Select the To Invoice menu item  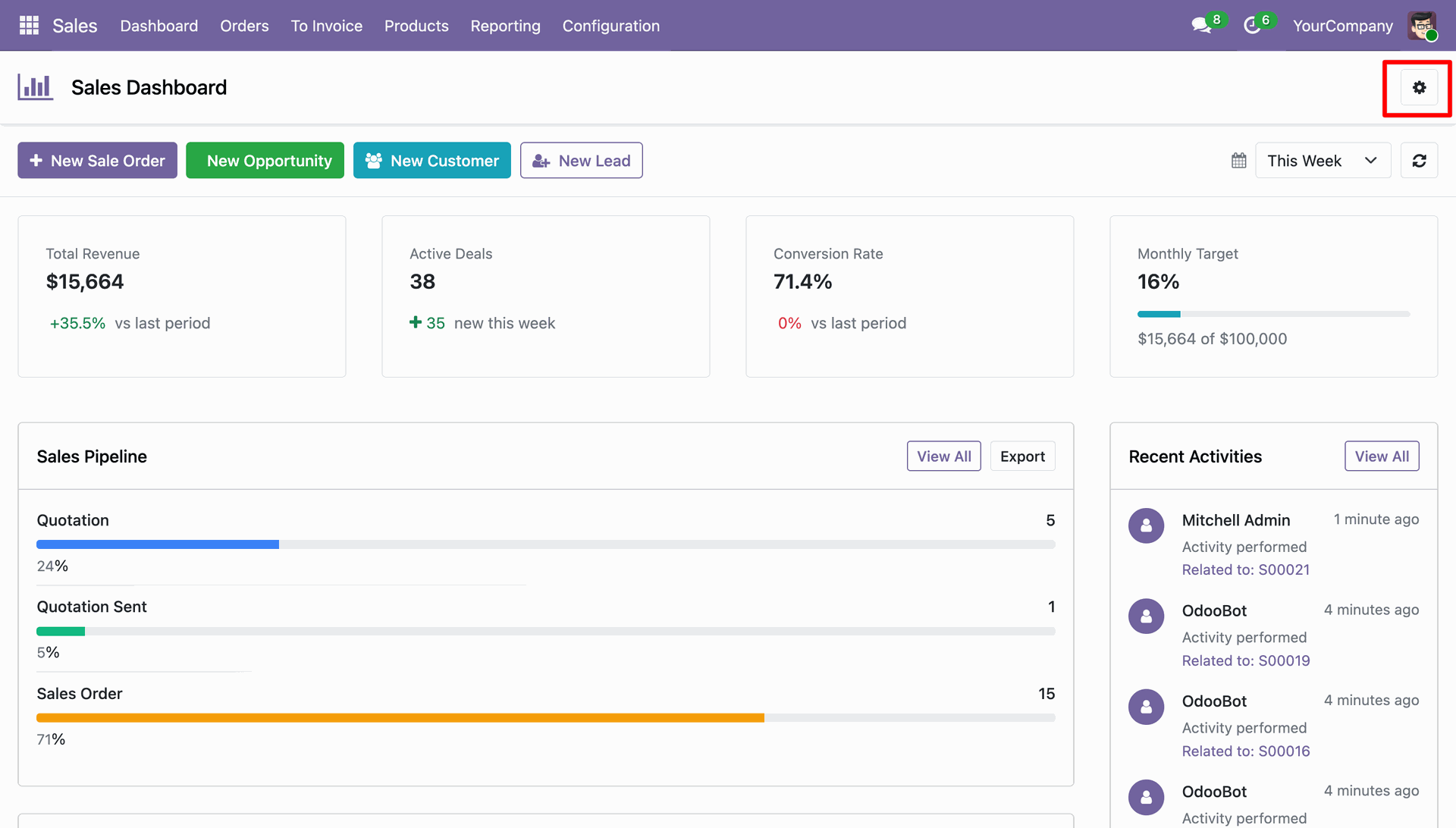[326, 26]
